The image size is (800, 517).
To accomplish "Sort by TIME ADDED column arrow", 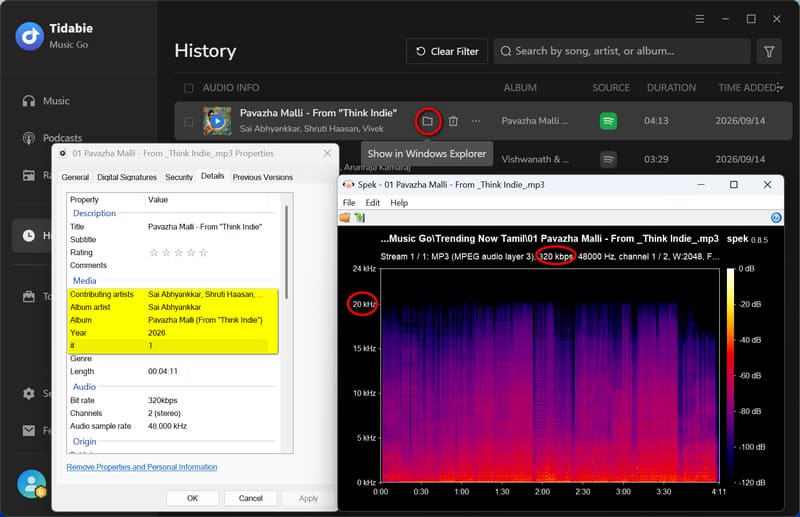I will pyautogui.click(x=780, y=88).
